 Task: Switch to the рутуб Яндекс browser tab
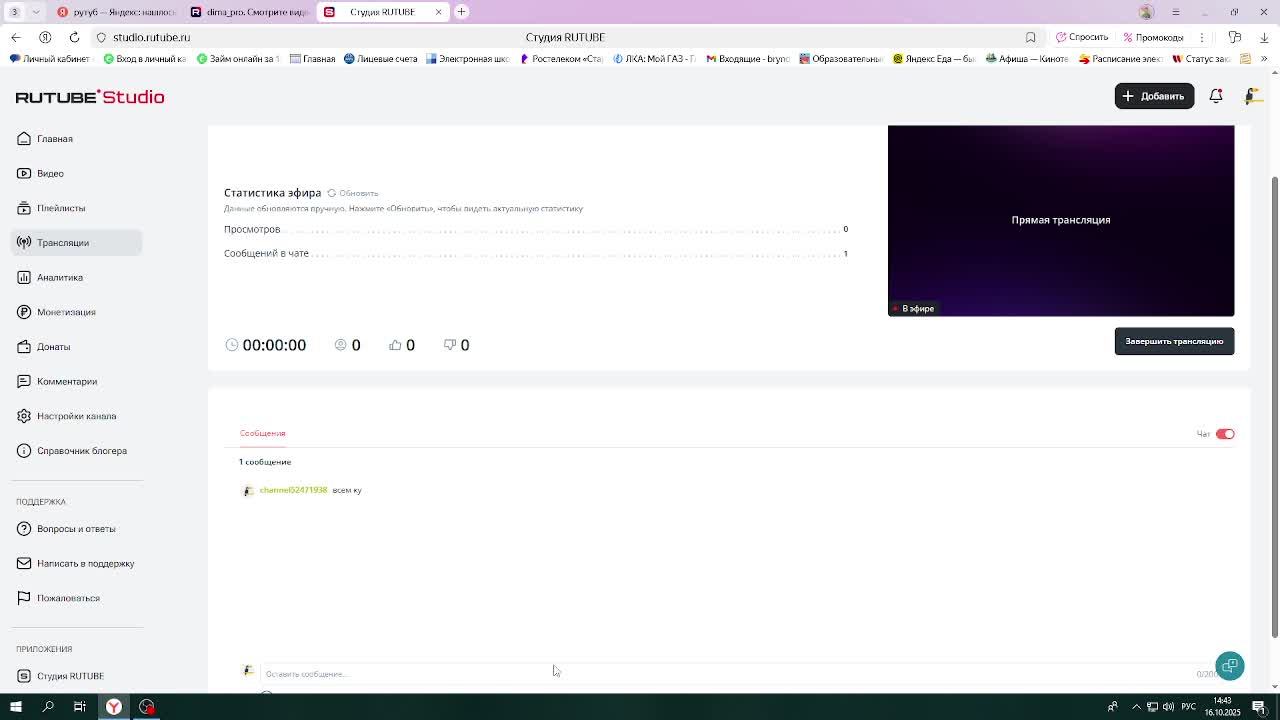click(x=116, y=12)
